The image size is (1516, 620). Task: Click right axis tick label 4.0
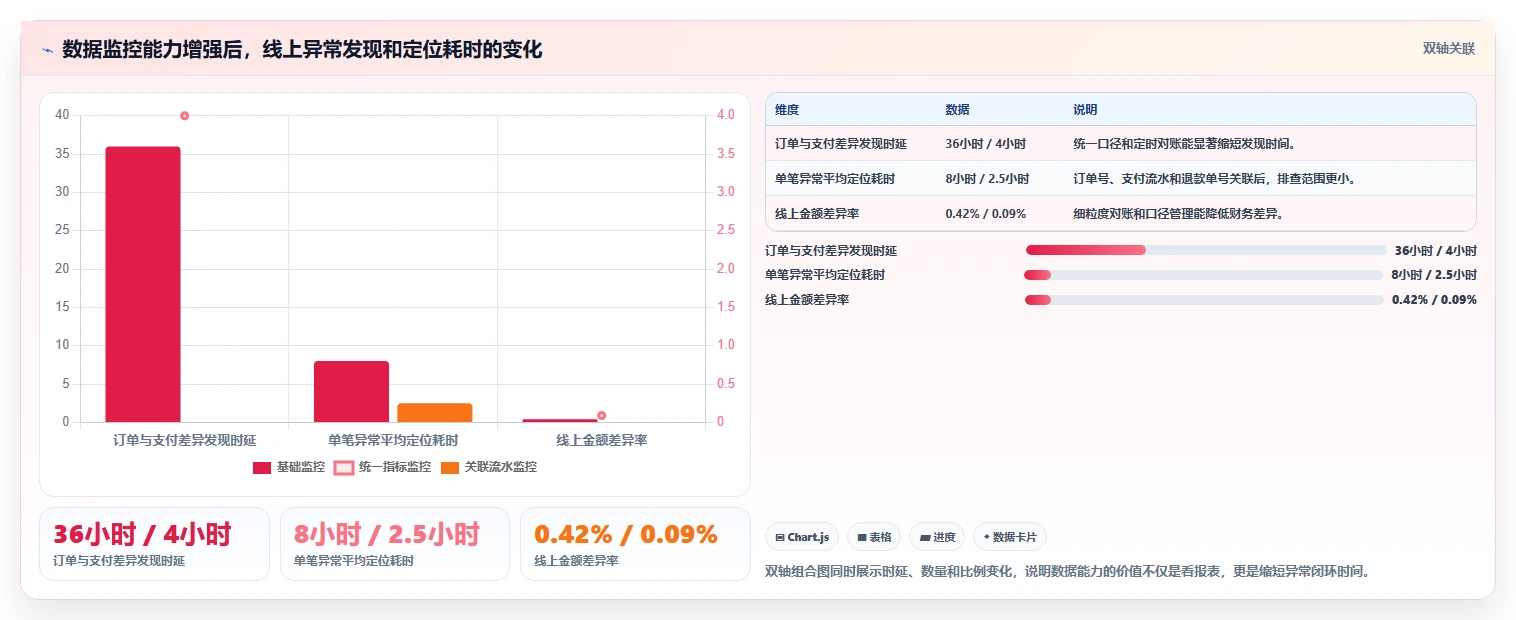[726, 115]
